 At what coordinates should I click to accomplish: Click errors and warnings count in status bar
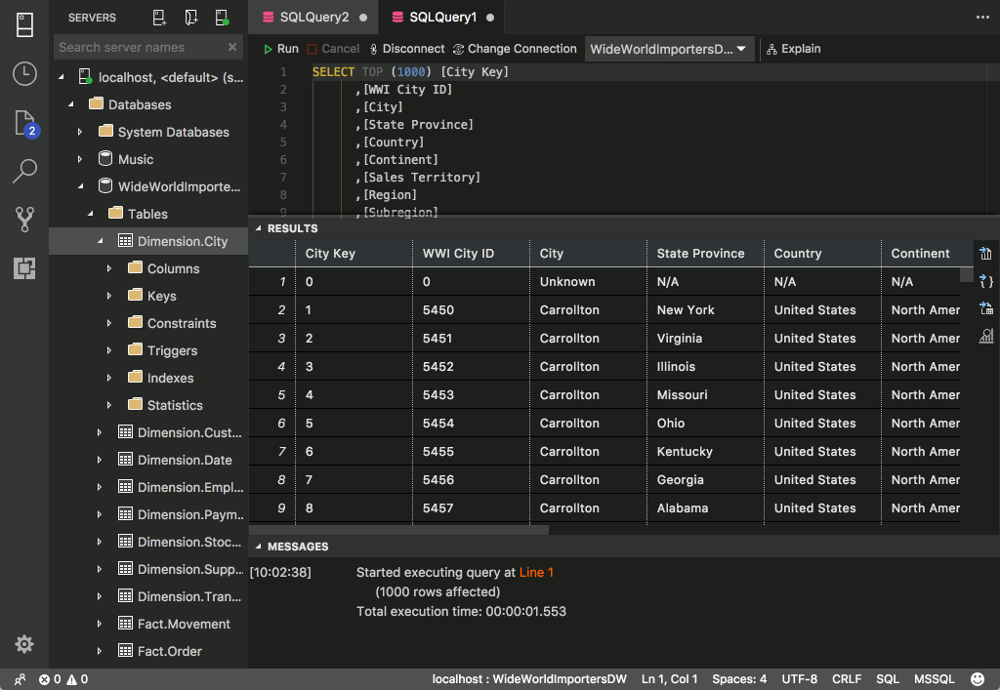click(x=63, y=679)
